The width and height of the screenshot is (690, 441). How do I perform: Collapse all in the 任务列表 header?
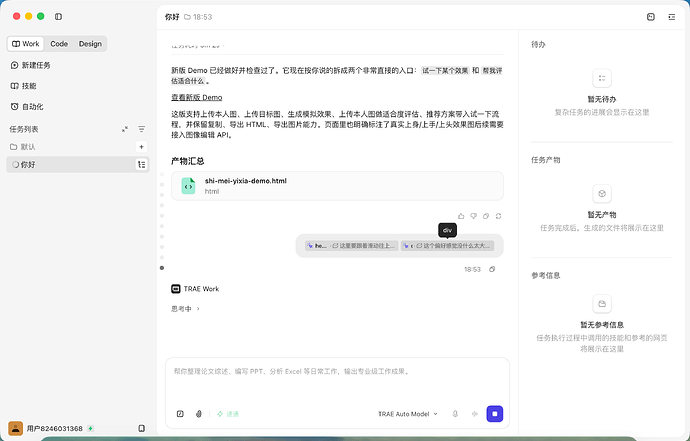[125, 129]
